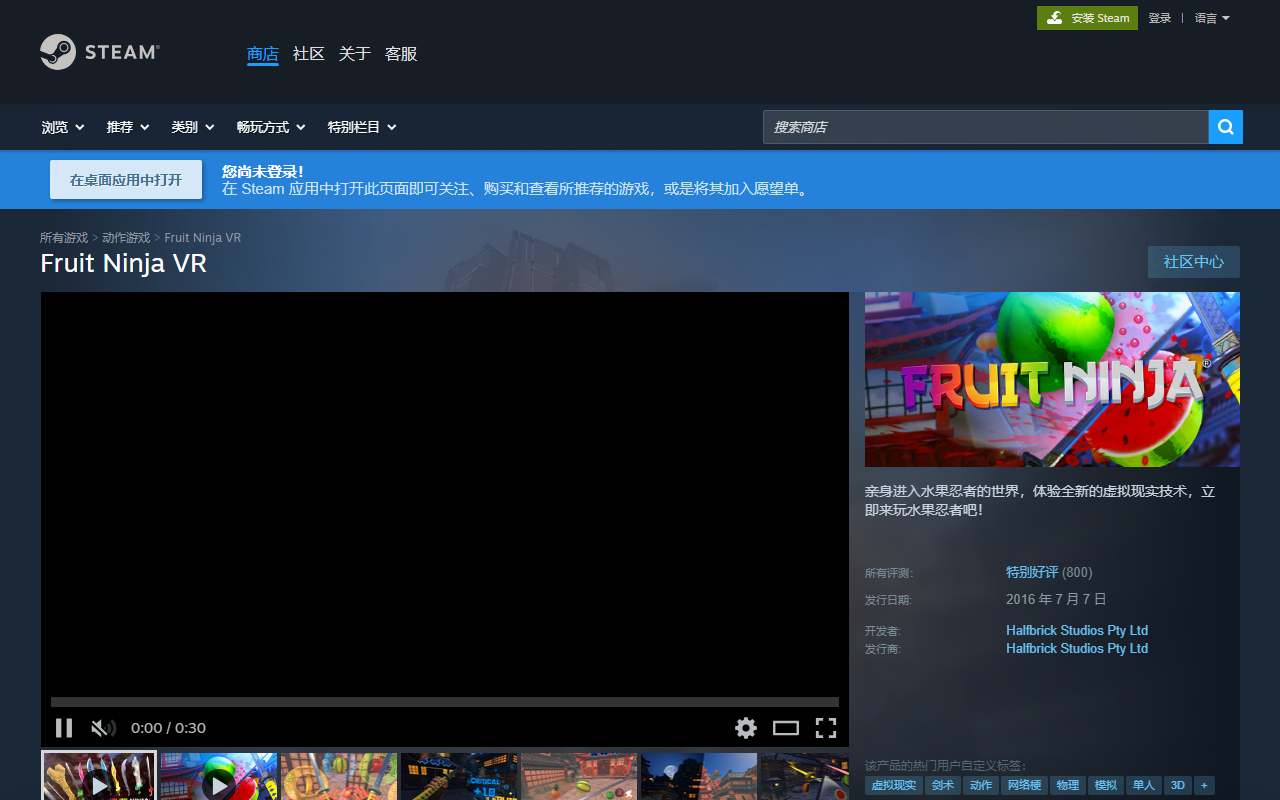Image resolution: width=1280 pixels, height=800 pixels.
Task: Click the 物理 tag
Action: click(1068, 786)
